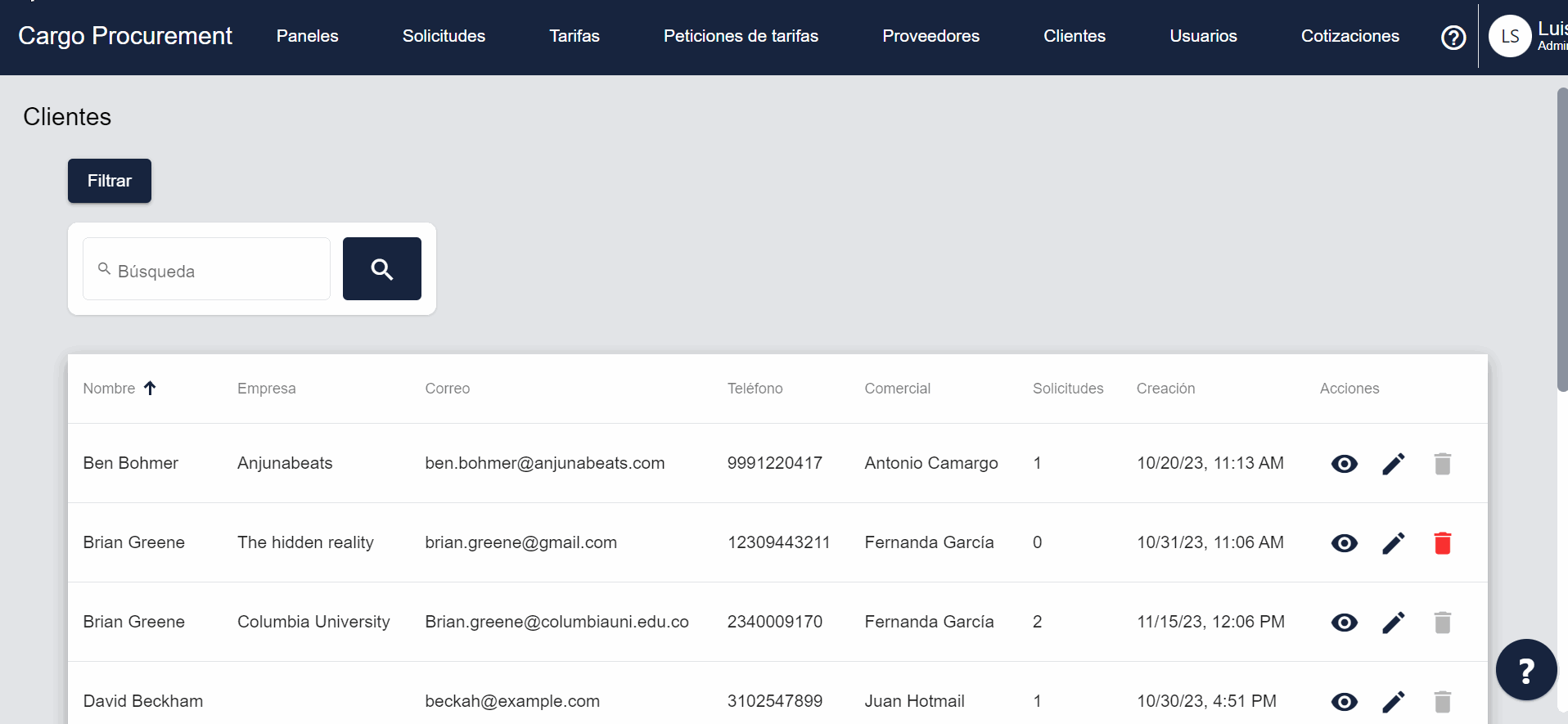Edit the Columbia University client record
The height and width of the screenshot is (724, 1568).
click(x=1393, y=623)
